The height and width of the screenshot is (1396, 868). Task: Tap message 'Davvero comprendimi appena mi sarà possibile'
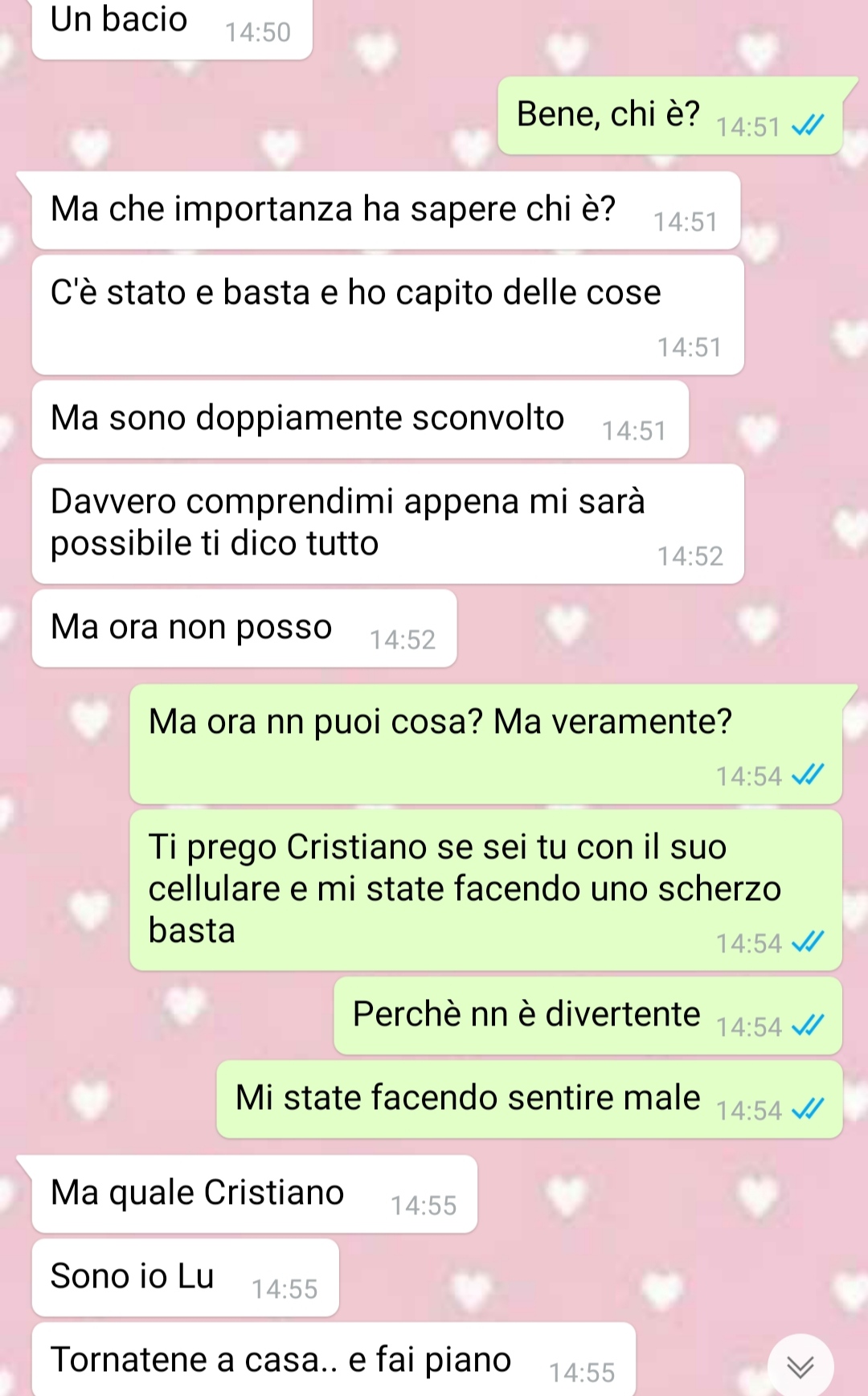(388, 524)
